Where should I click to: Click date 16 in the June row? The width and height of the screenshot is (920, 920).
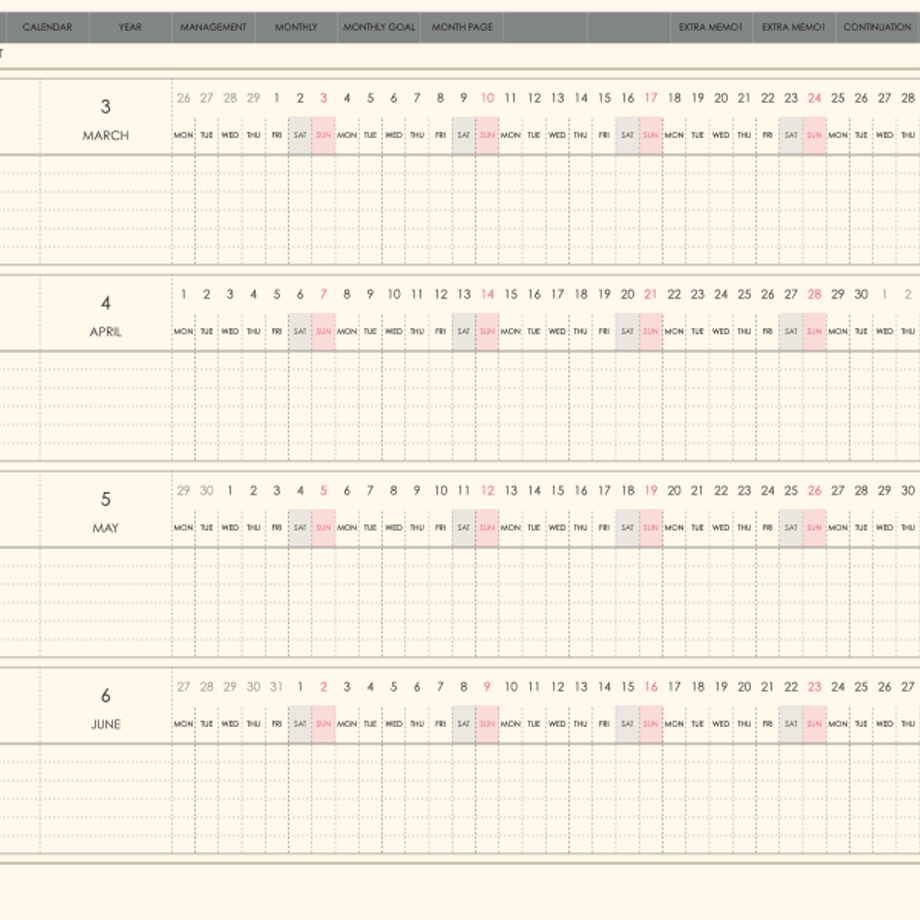coord(651,687)
